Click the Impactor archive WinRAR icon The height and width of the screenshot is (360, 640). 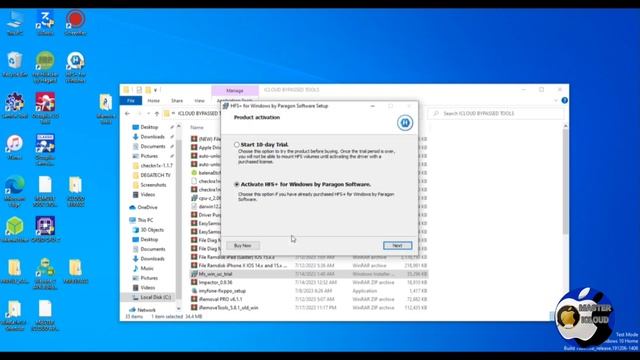[x=194, y=282]
